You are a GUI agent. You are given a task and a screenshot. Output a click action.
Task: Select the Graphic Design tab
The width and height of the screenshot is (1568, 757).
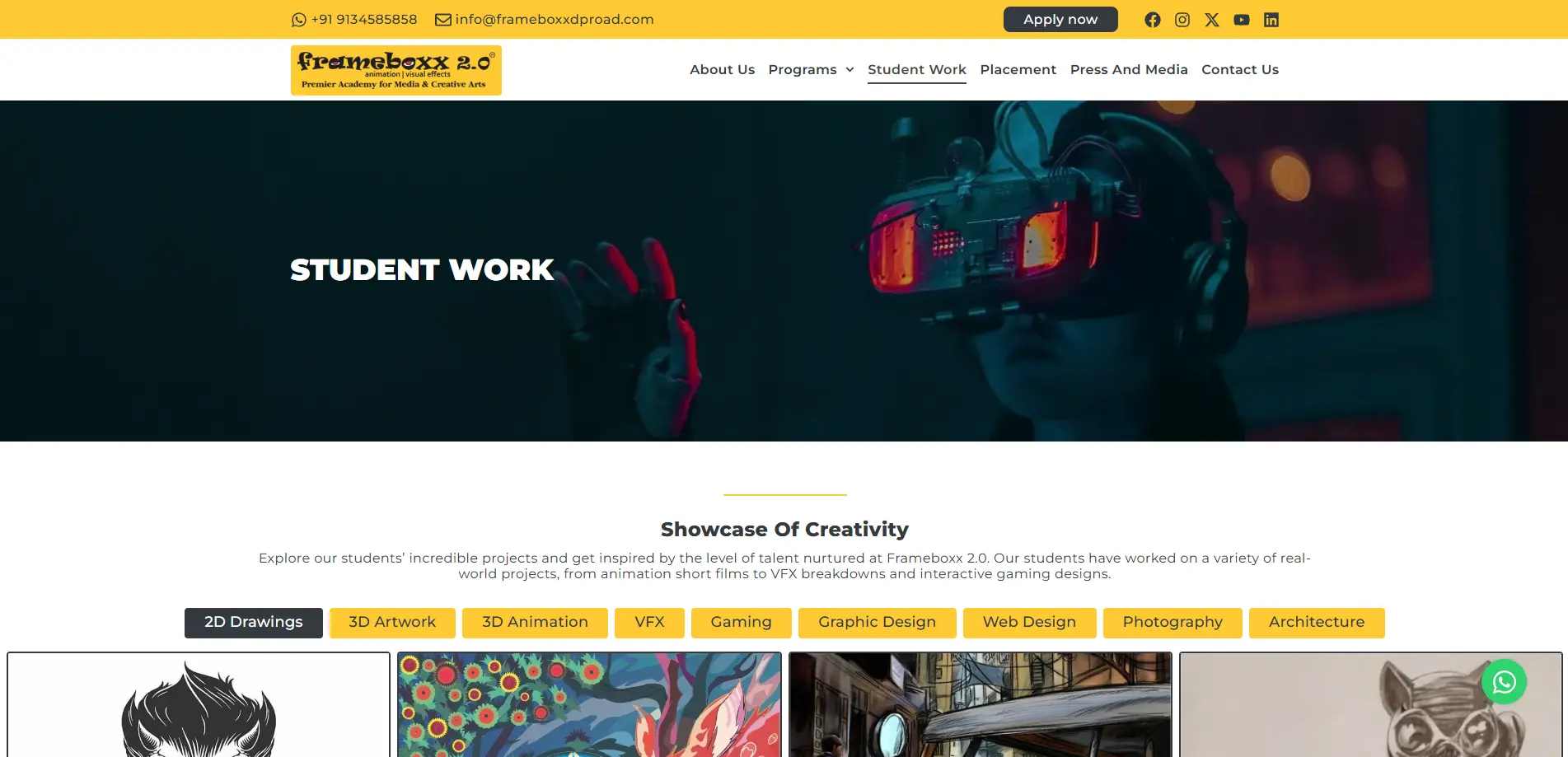click(877, 623)
